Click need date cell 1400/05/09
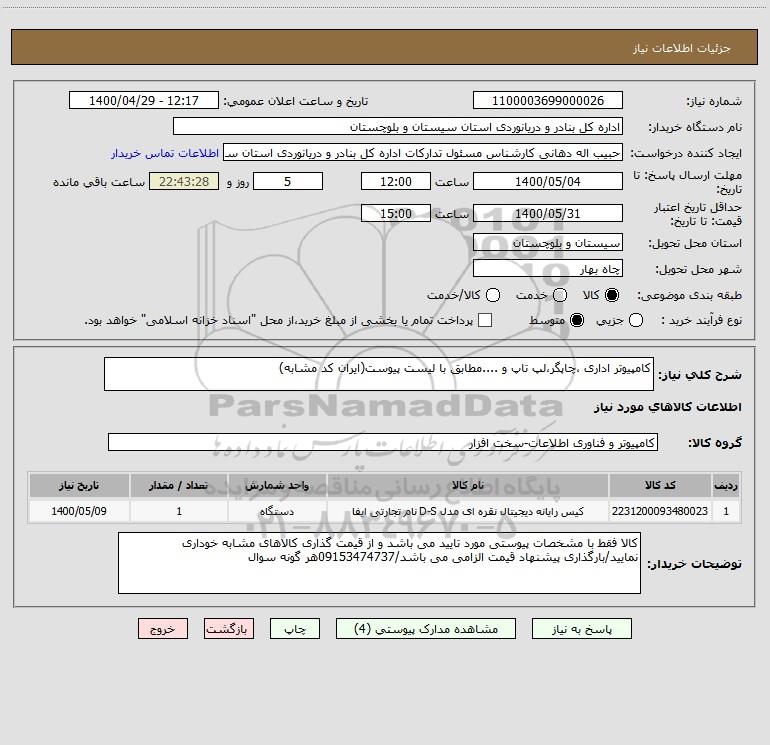Image resolution: width=770 pixels, height=745 pixels. tap(79, 511)
